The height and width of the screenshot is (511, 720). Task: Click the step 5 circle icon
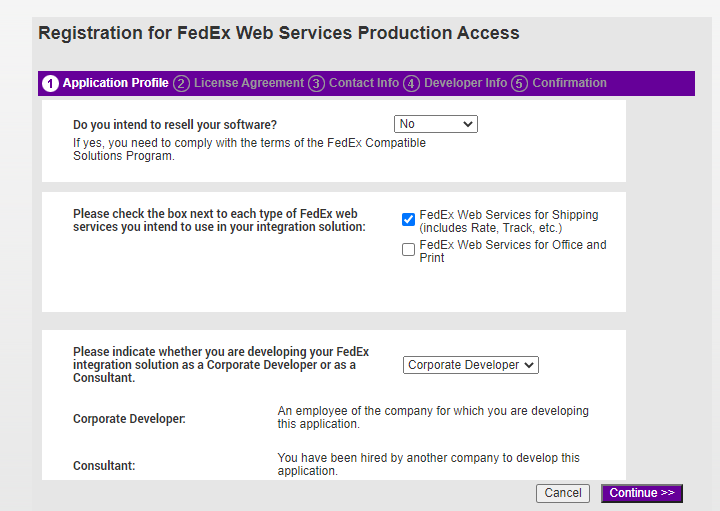pyautogui.click(x=519, y=84)
